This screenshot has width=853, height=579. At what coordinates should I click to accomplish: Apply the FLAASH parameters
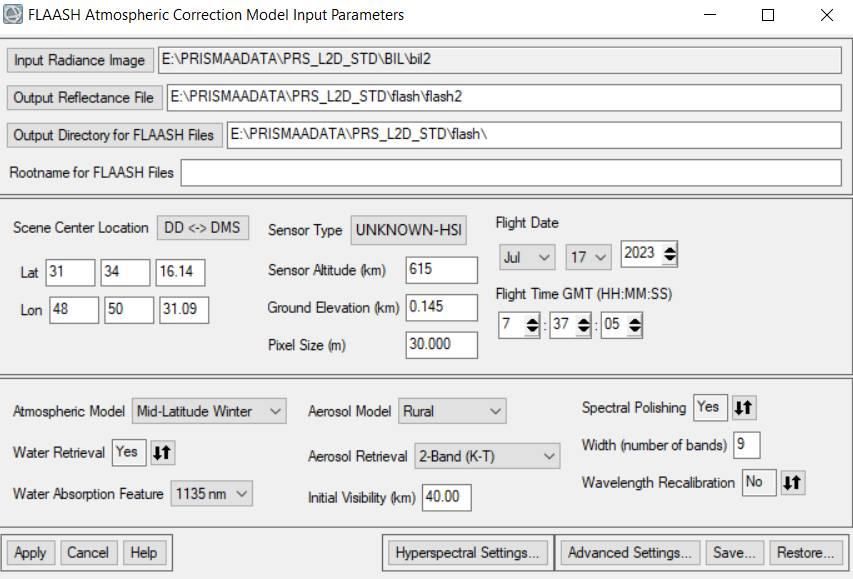click(x=30, y=552)
